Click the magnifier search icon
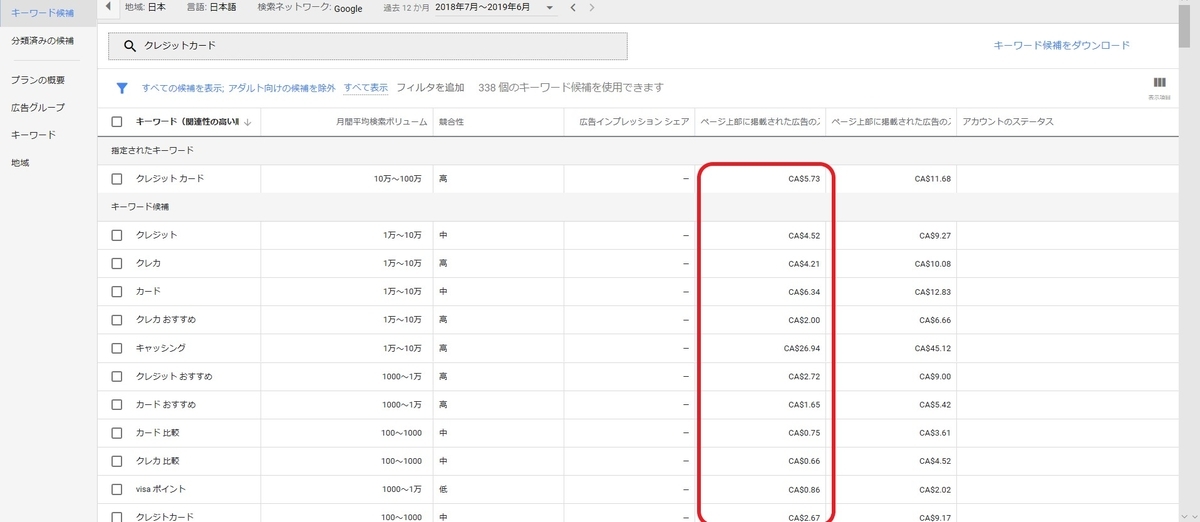1200x522 pixels. (129, 46)
